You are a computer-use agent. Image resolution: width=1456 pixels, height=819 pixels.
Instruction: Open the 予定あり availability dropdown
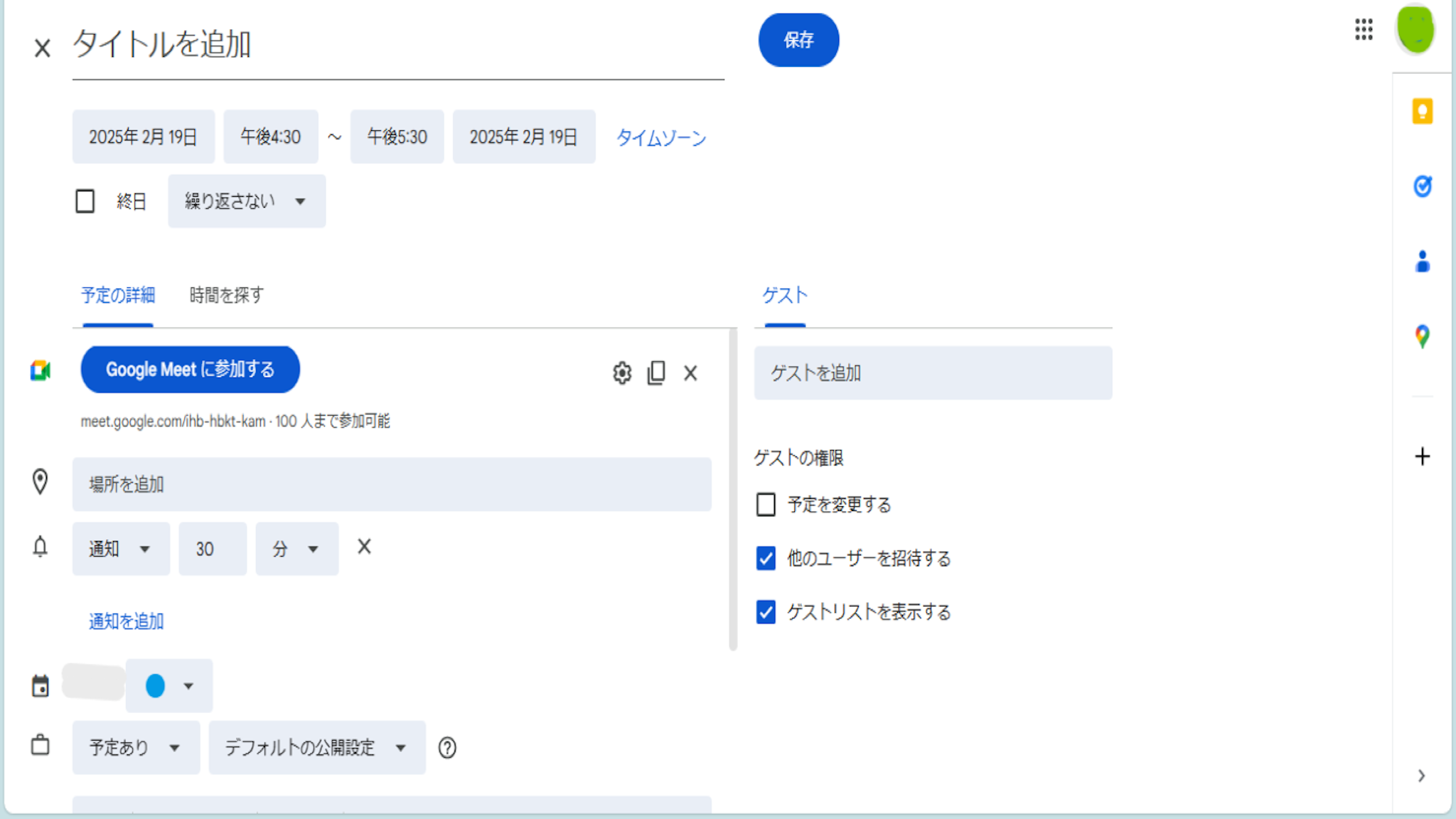135,747
